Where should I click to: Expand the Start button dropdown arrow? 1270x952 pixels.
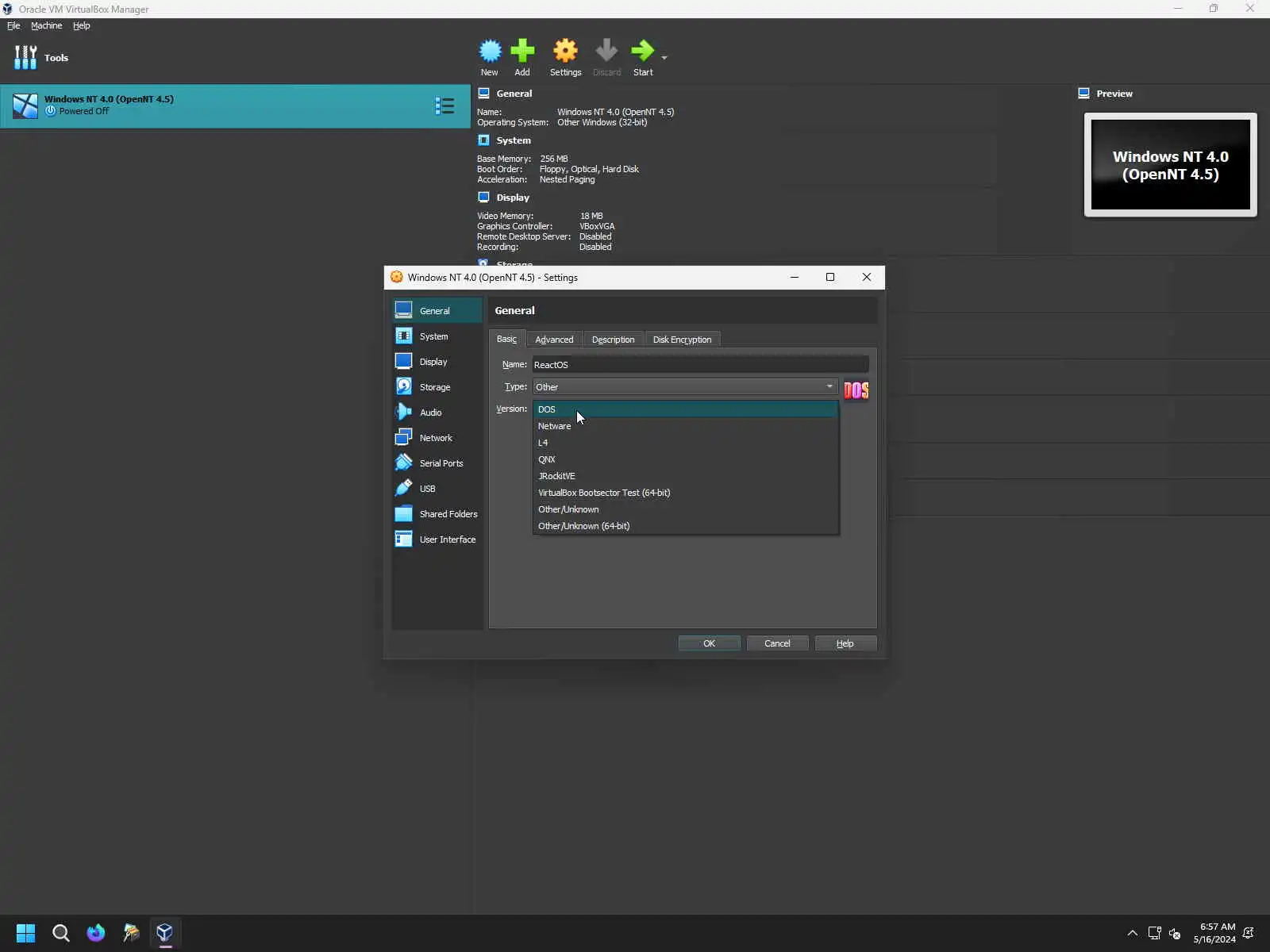click(664, 57)
